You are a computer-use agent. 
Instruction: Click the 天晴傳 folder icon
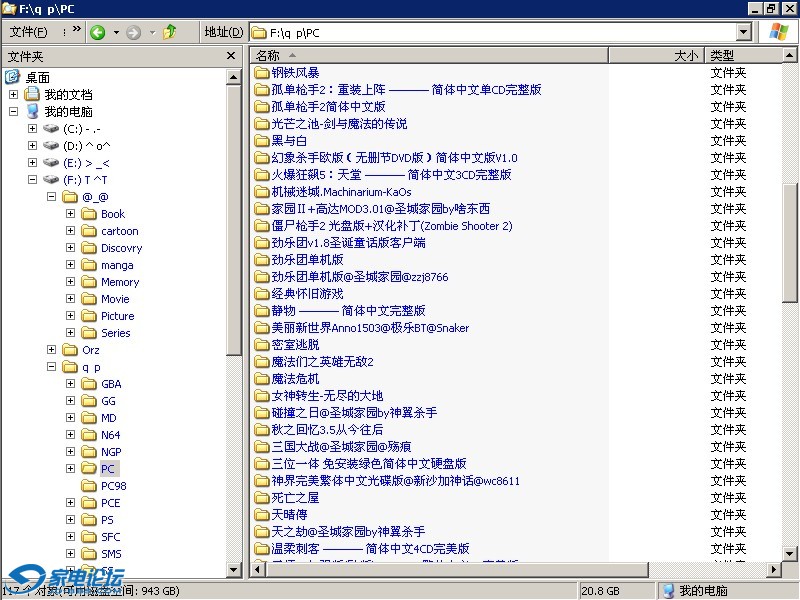point(262,514)
